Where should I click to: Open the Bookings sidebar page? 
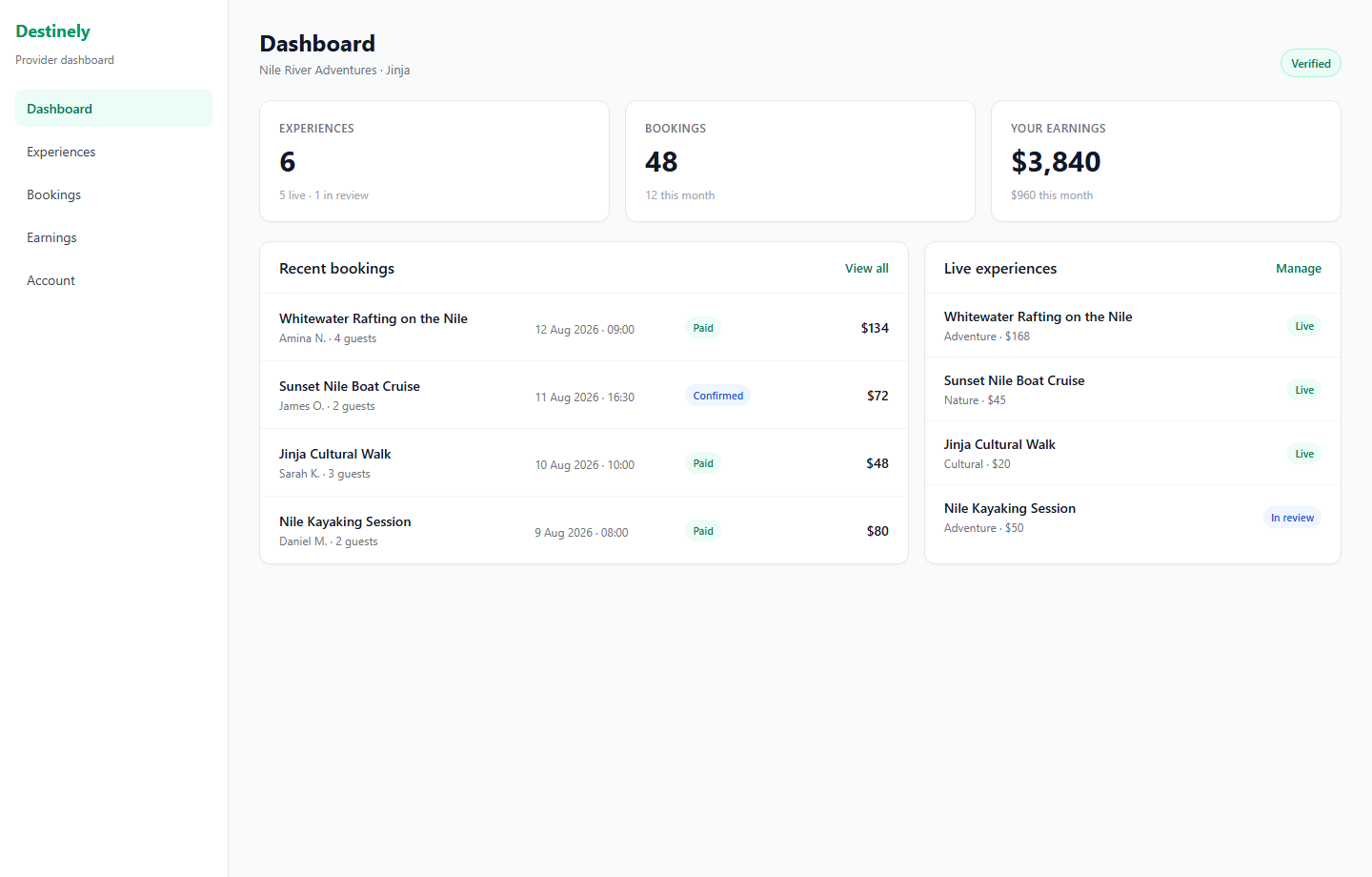click(113, 194)
